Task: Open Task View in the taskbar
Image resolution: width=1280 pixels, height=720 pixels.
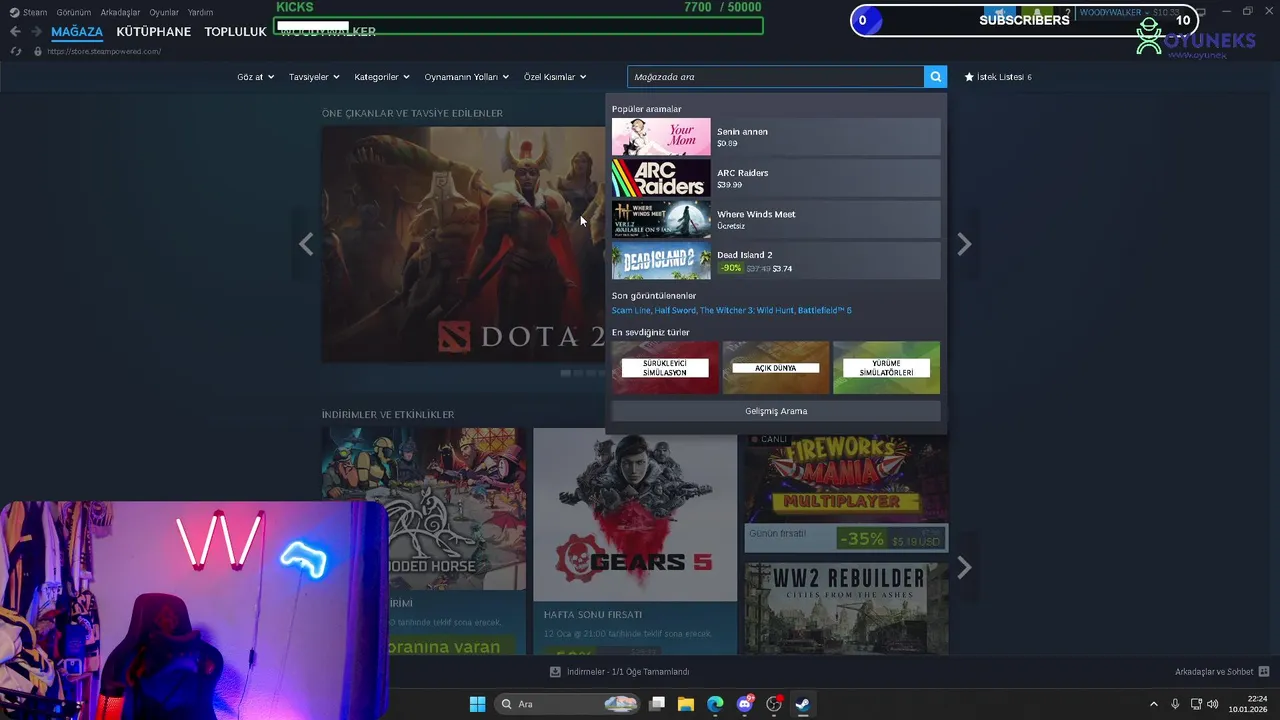Action: [657, 704]
